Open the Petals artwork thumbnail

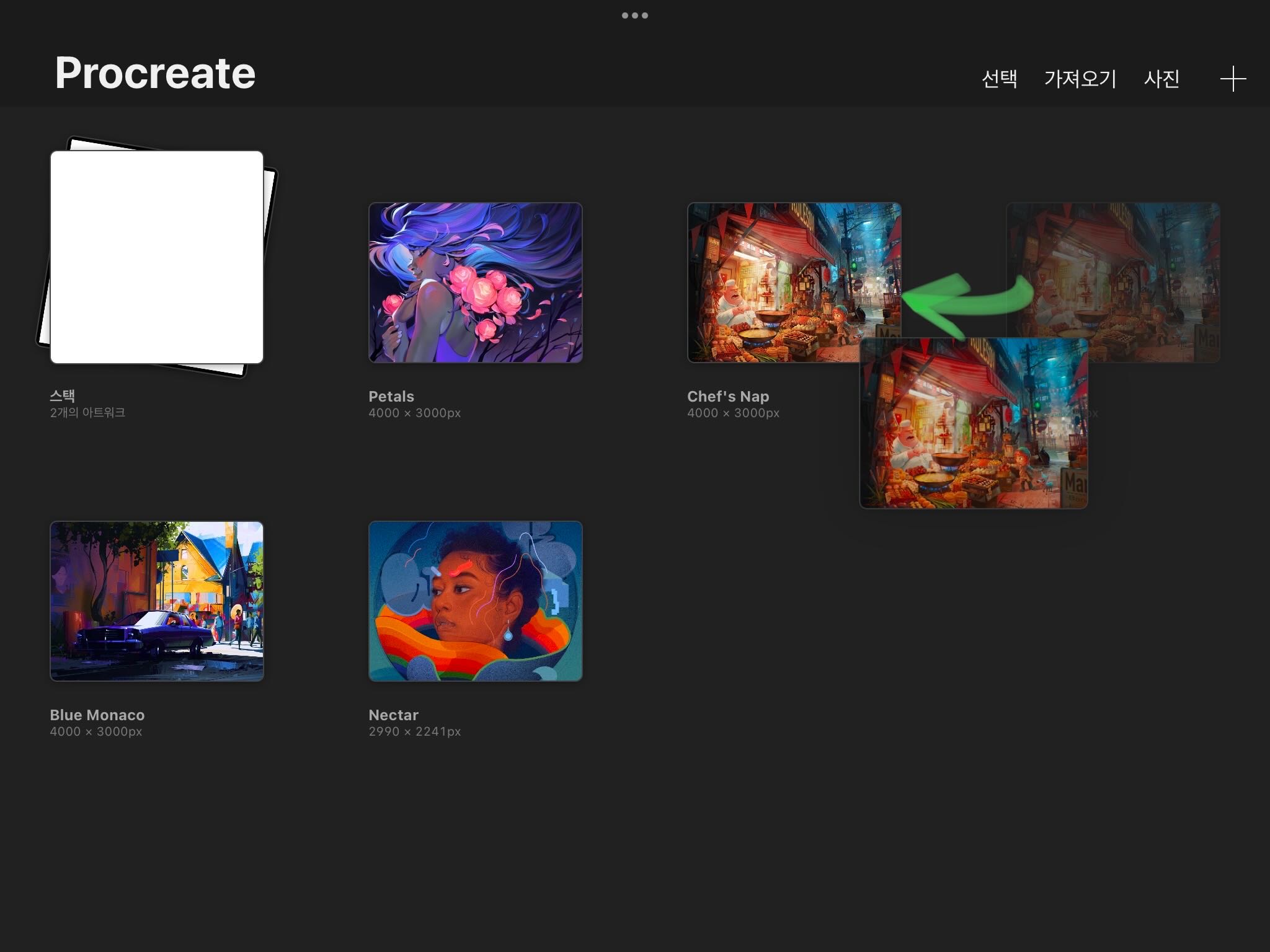click(x=476, y=283)
